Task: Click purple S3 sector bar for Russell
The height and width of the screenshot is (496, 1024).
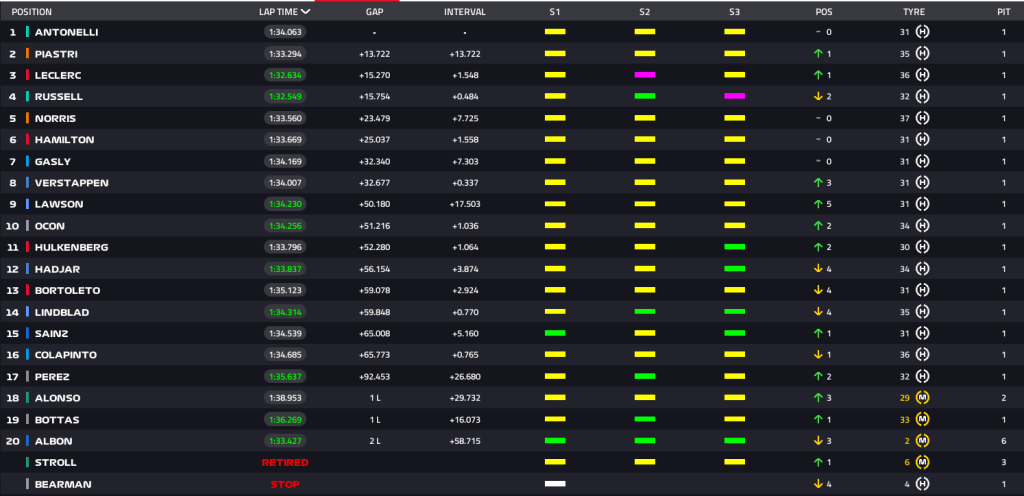Action: [735, 97]
